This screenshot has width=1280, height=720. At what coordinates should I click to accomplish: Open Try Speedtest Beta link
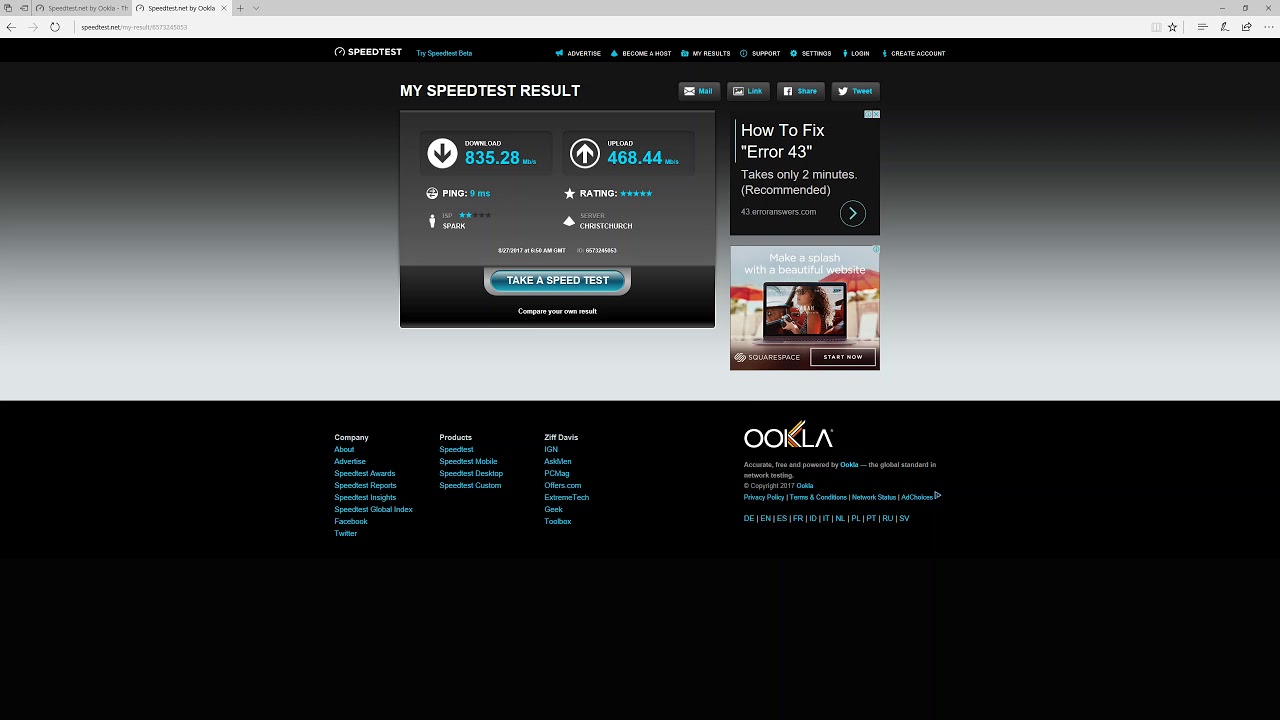point(444,53)
